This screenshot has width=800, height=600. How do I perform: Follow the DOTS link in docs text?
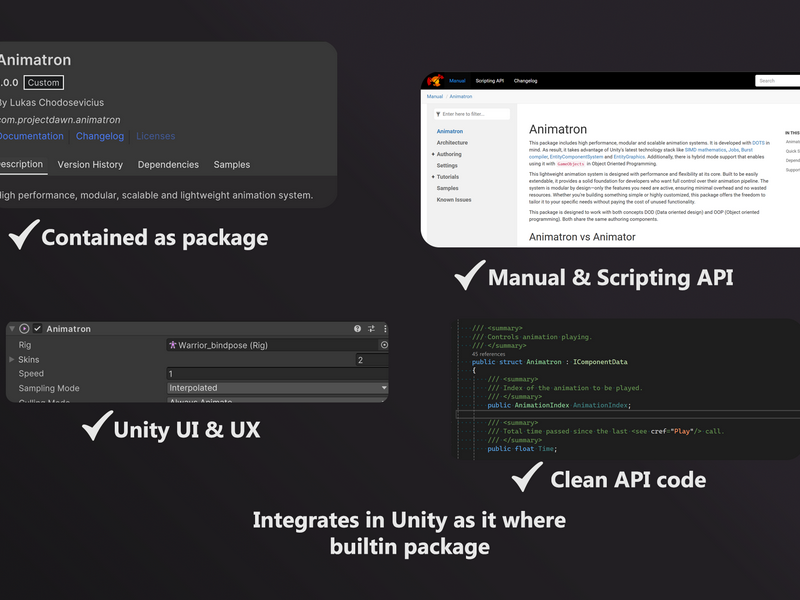[758, 143]
